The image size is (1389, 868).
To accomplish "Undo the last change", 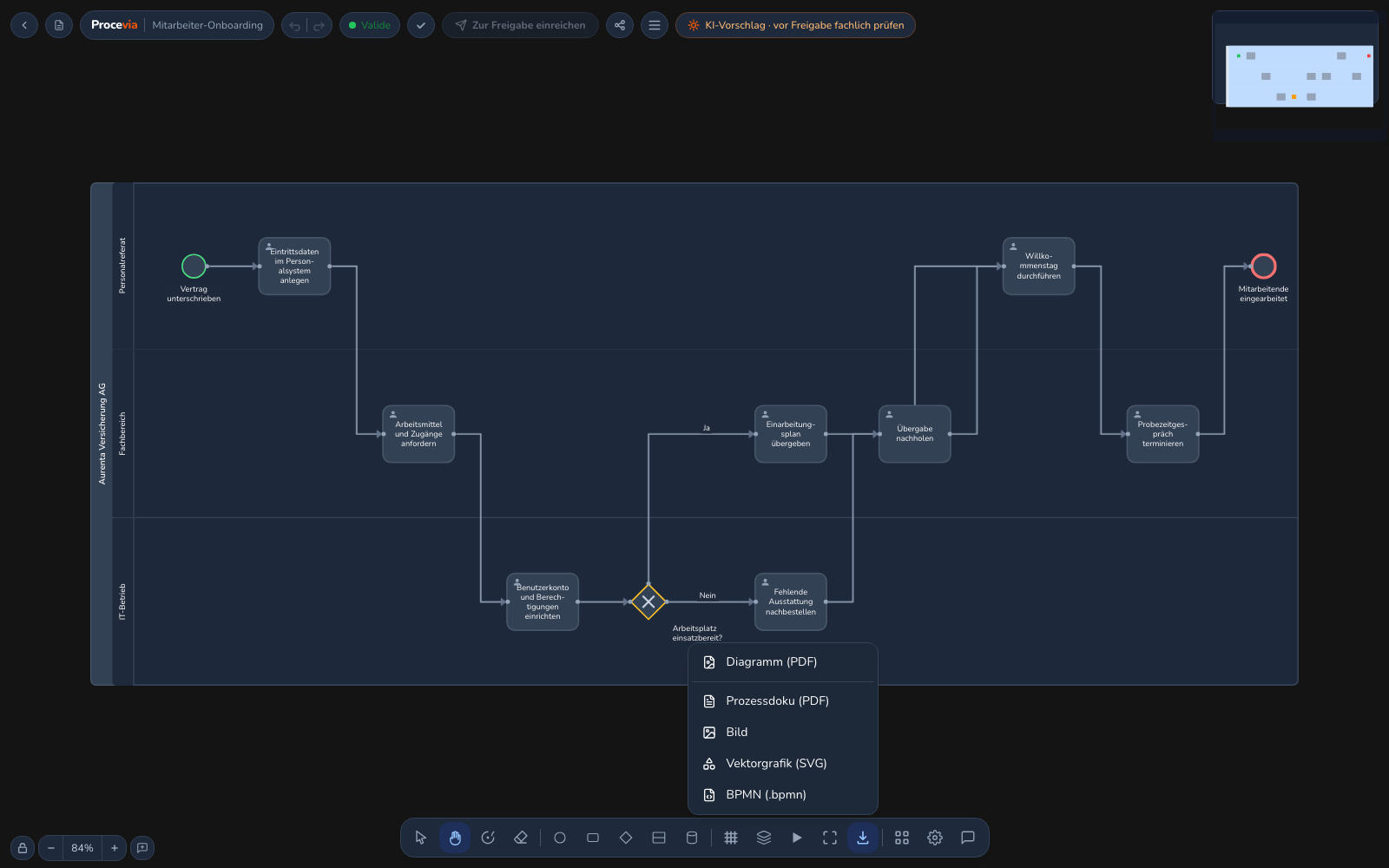I will (x=294, y=26).
